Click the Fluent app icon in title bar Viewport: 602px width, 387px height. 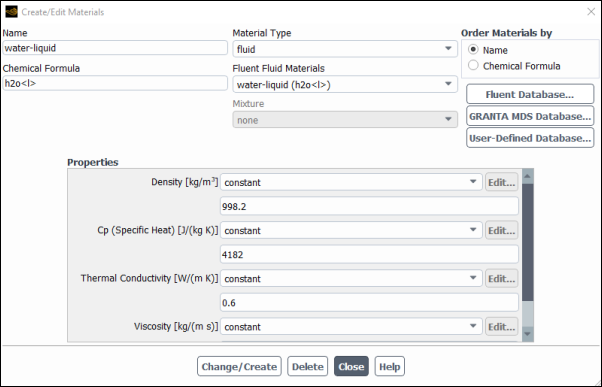[x=11, y=12]
